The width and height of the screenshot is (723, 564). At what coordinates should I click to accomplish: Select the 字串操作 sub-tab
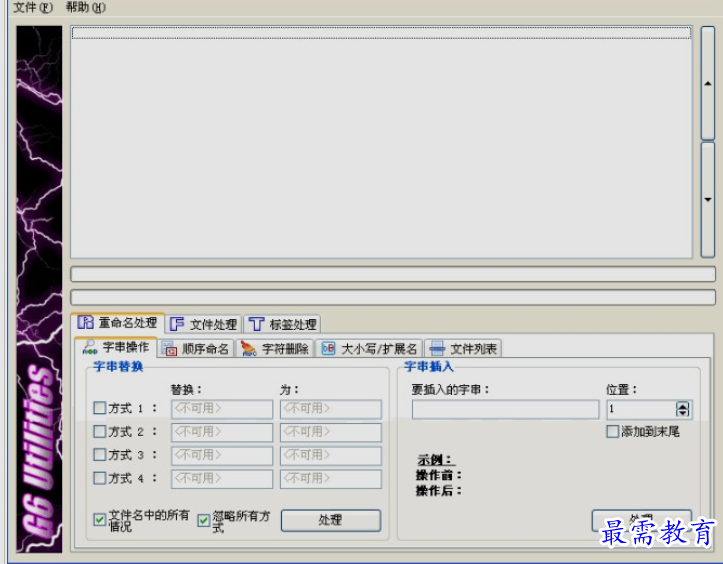click(116, 347)
